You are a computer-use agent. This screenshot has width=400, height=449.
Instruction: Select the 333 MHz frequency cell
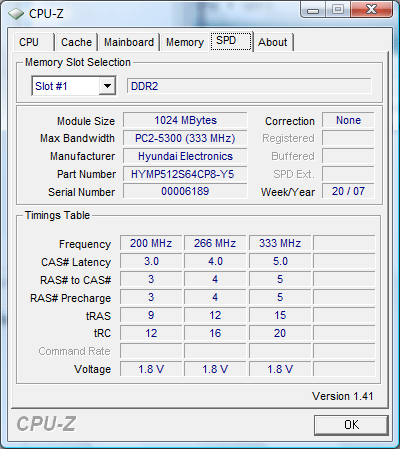(x=280, y=243)
